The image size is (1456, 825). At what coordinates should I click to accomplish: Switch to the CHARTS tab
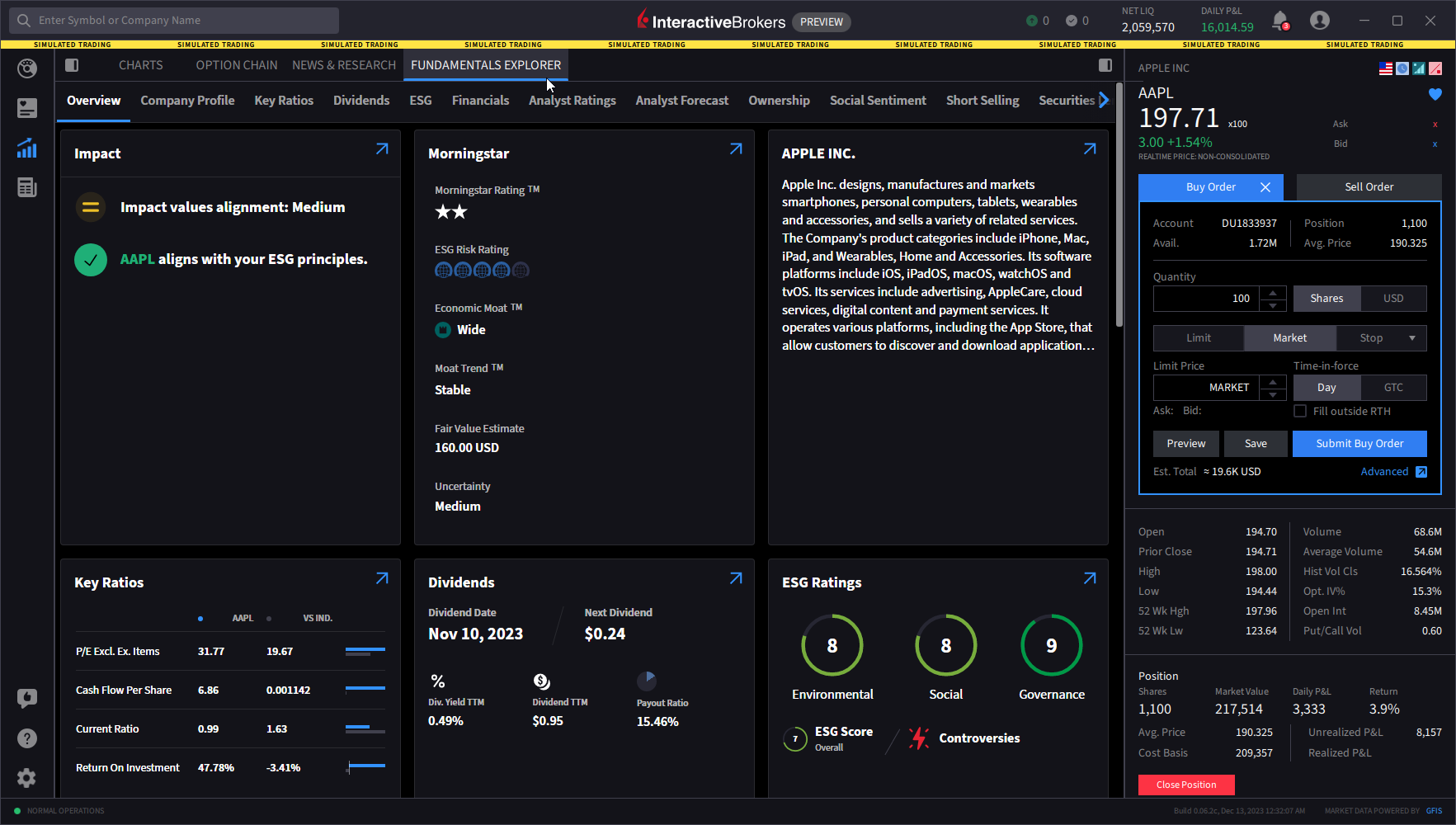point(140,65)
